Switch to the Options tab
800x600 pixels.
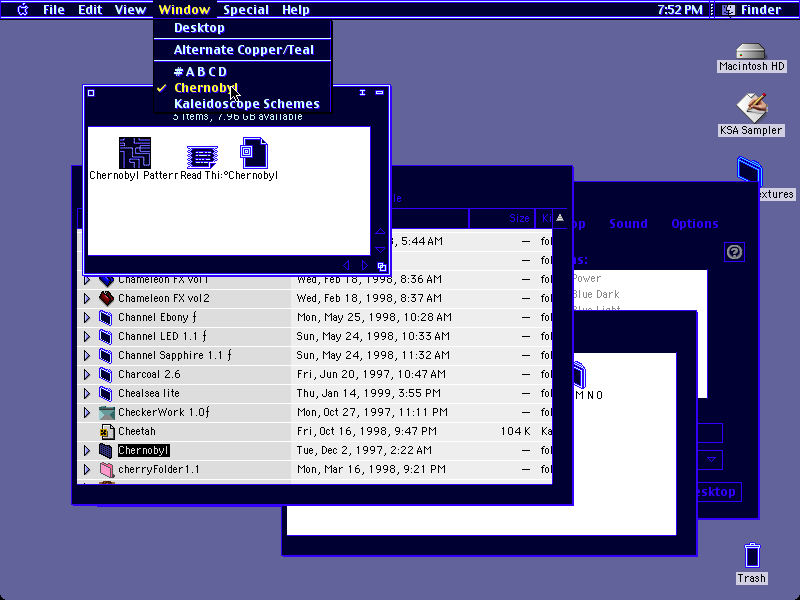[694, 223]
